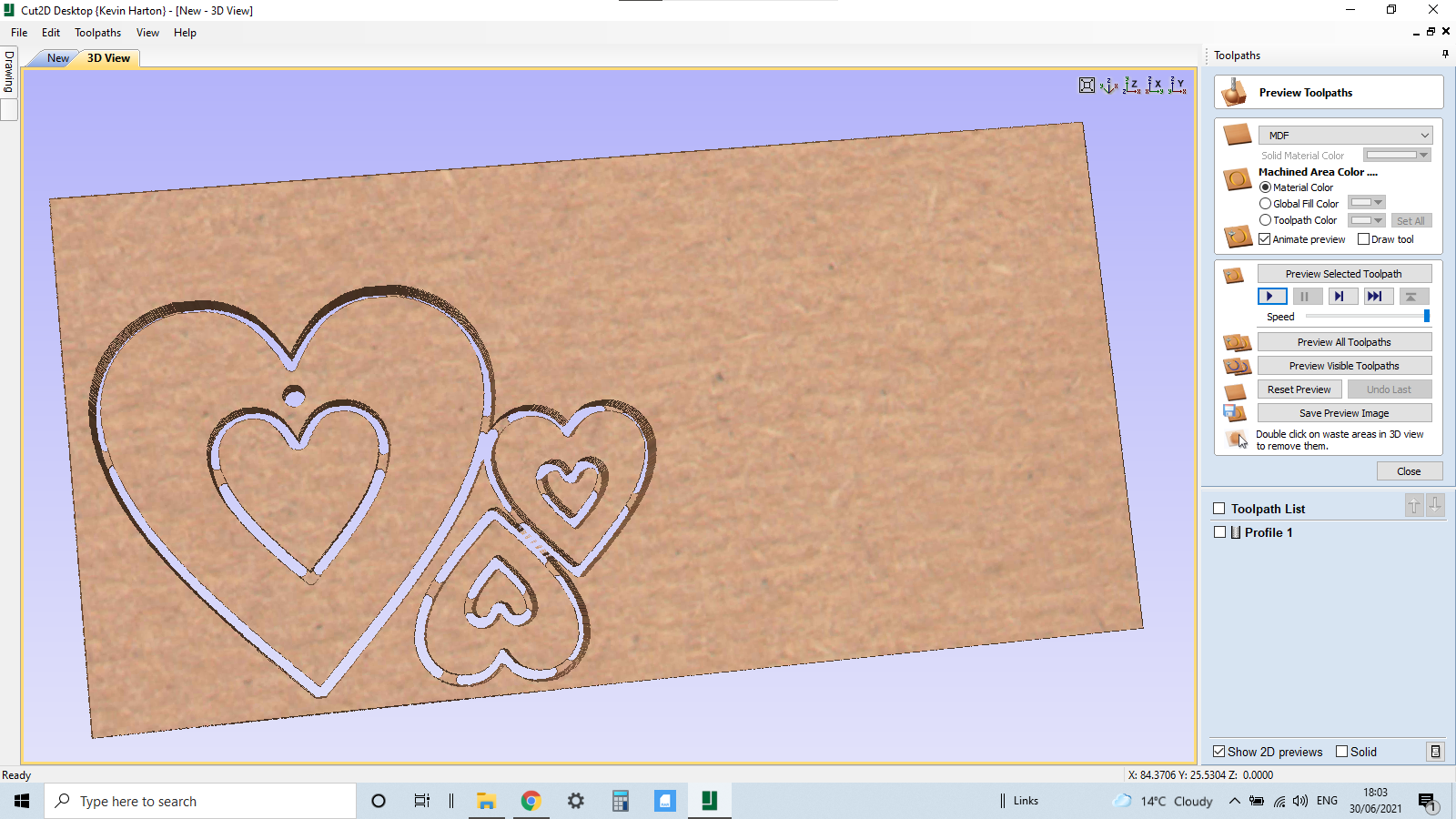Select the Zoom to Fit icon

click(1087, 85)
